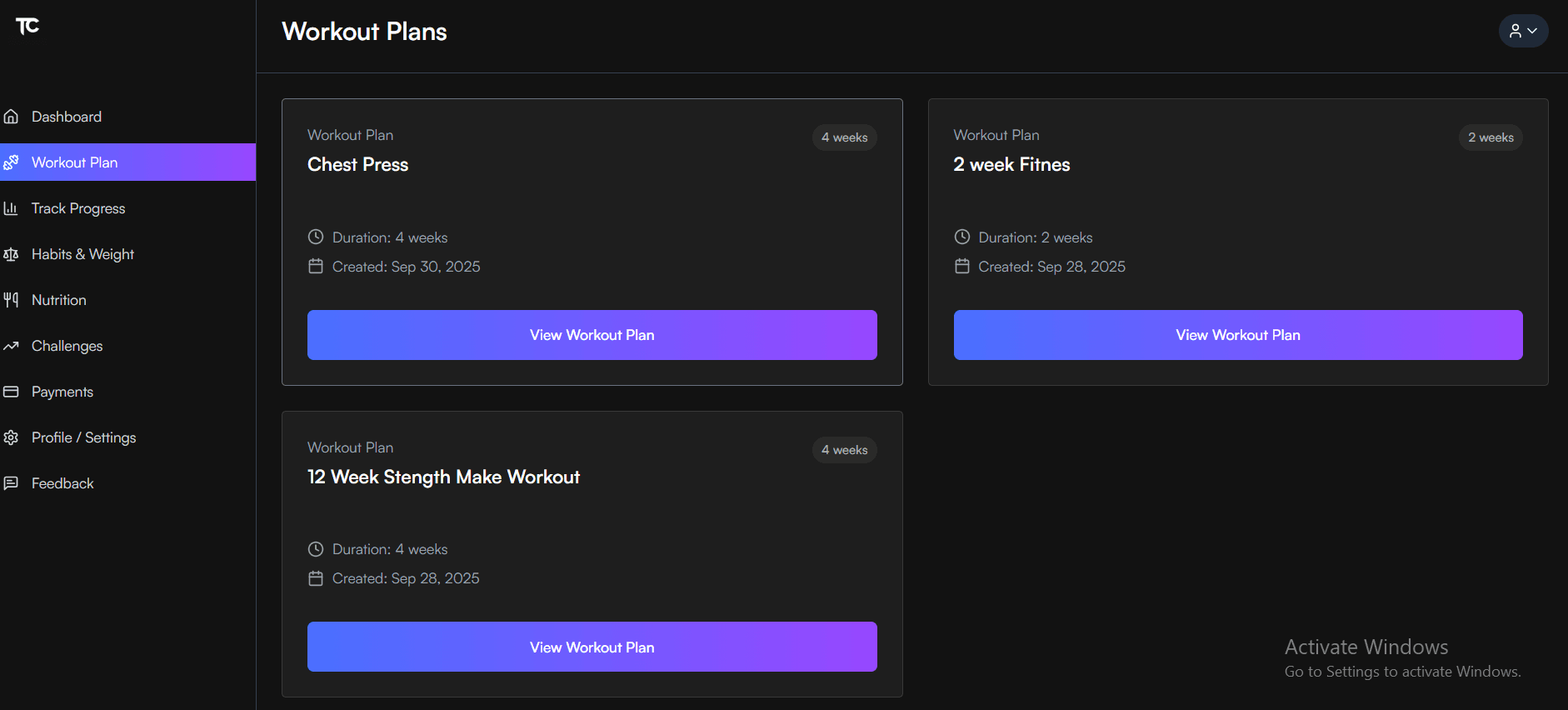Select the Workout Plan dumbbell icon
This screenshot has width=1568, height=710.
(x=12, y=162)
